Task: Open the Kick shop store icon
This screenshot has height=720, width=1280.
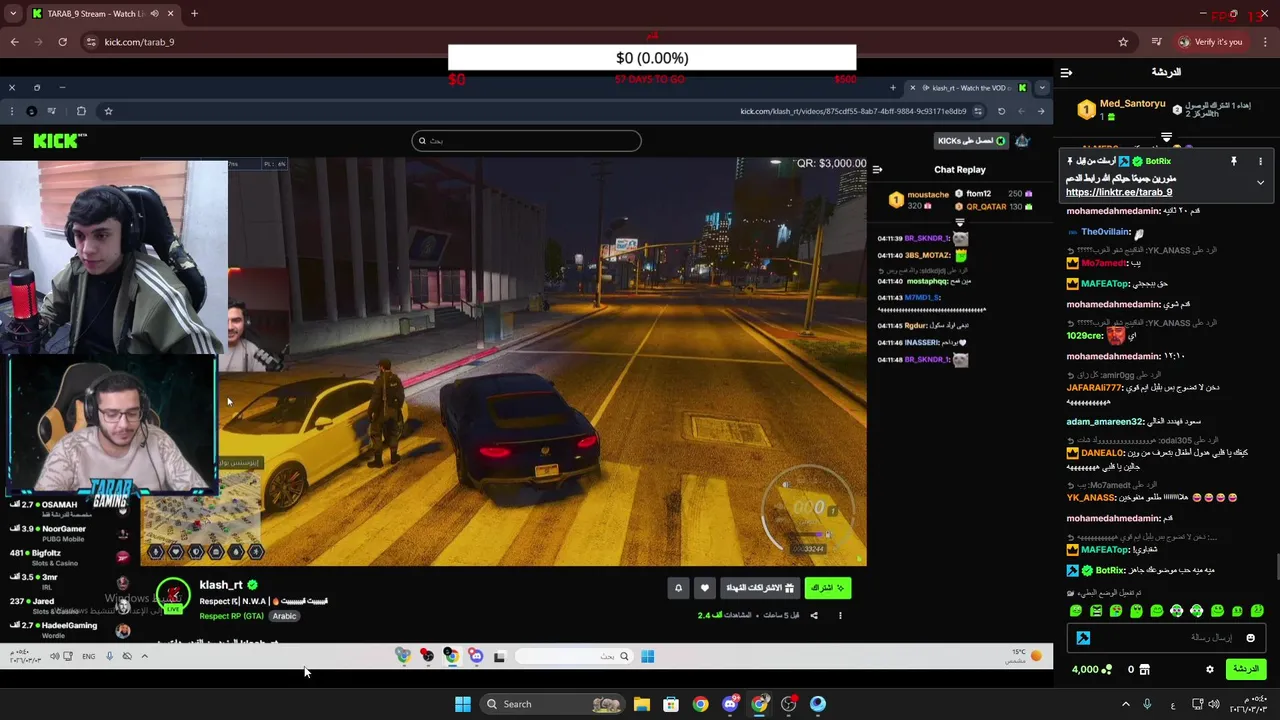Action: tap(1145, 669)
